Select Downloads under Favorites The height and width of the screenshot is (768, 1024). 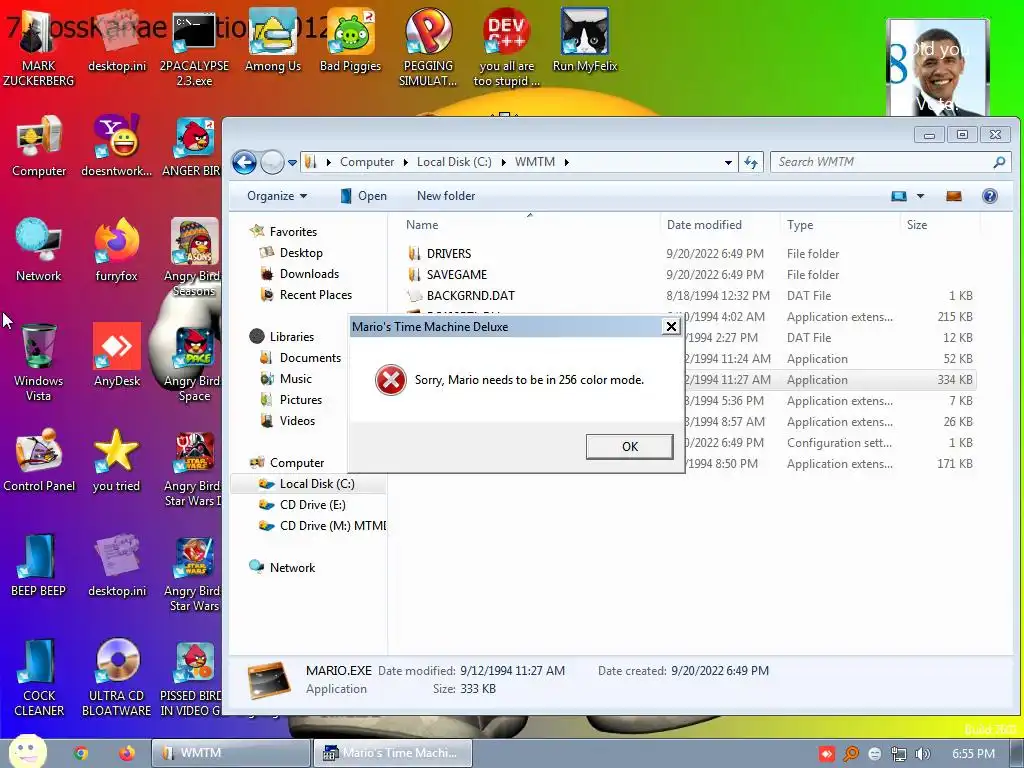tap(309, 274)
